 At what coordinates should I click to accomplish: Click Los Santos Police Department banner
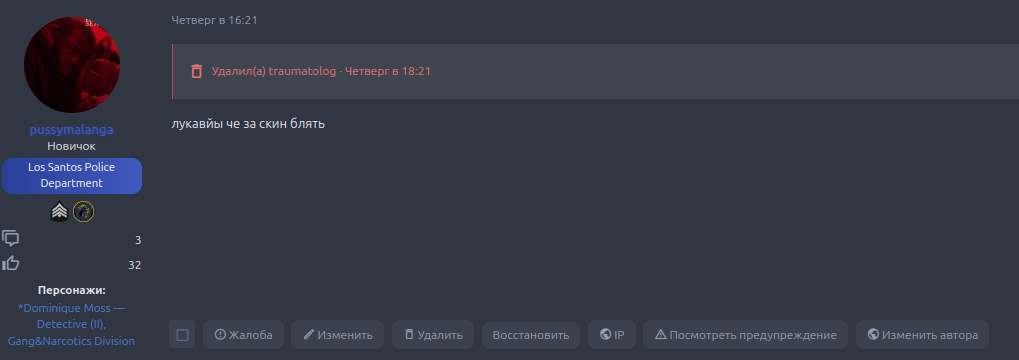tap(71, 175)
